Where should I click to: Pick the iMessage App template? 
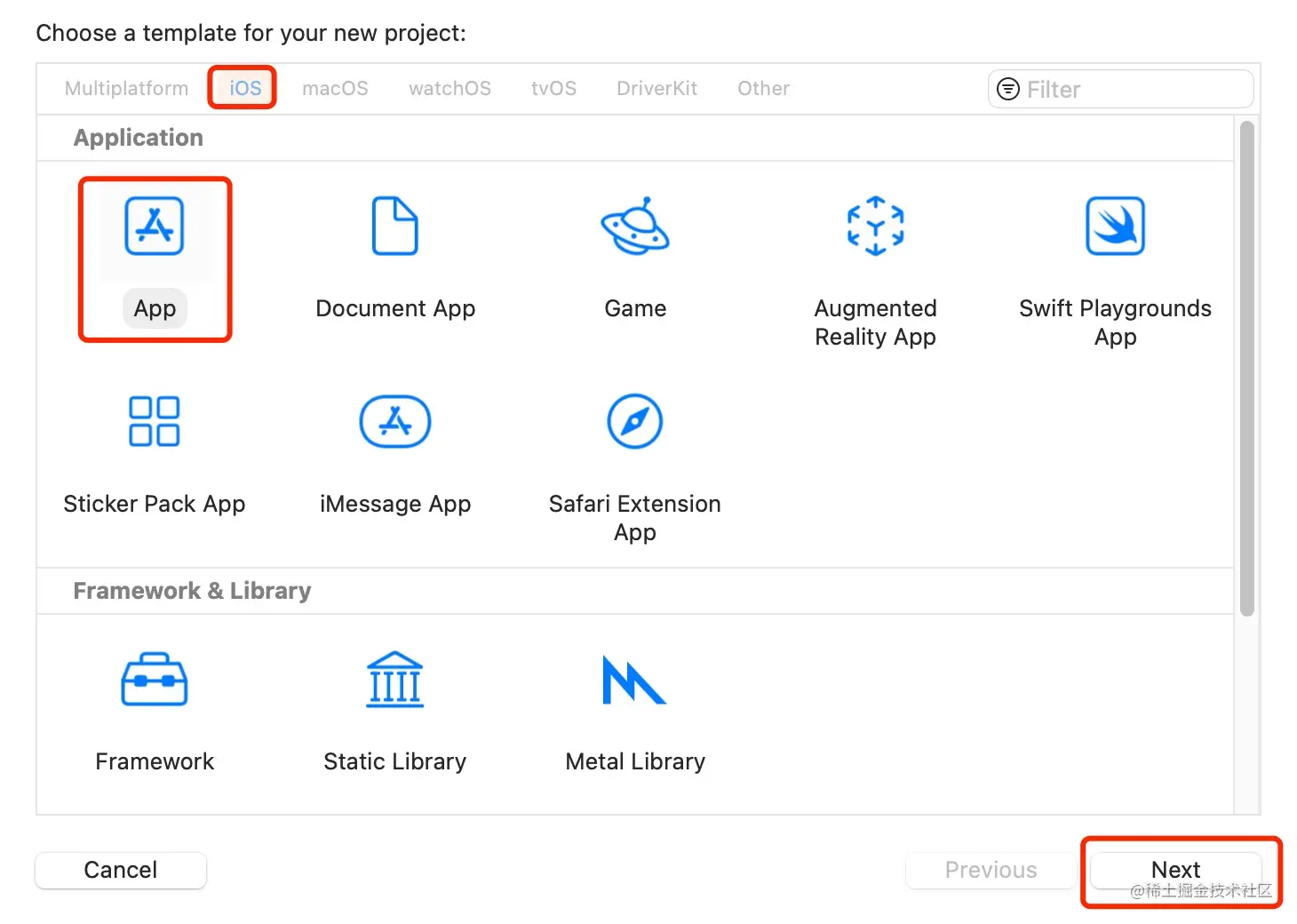pos(395,422)
